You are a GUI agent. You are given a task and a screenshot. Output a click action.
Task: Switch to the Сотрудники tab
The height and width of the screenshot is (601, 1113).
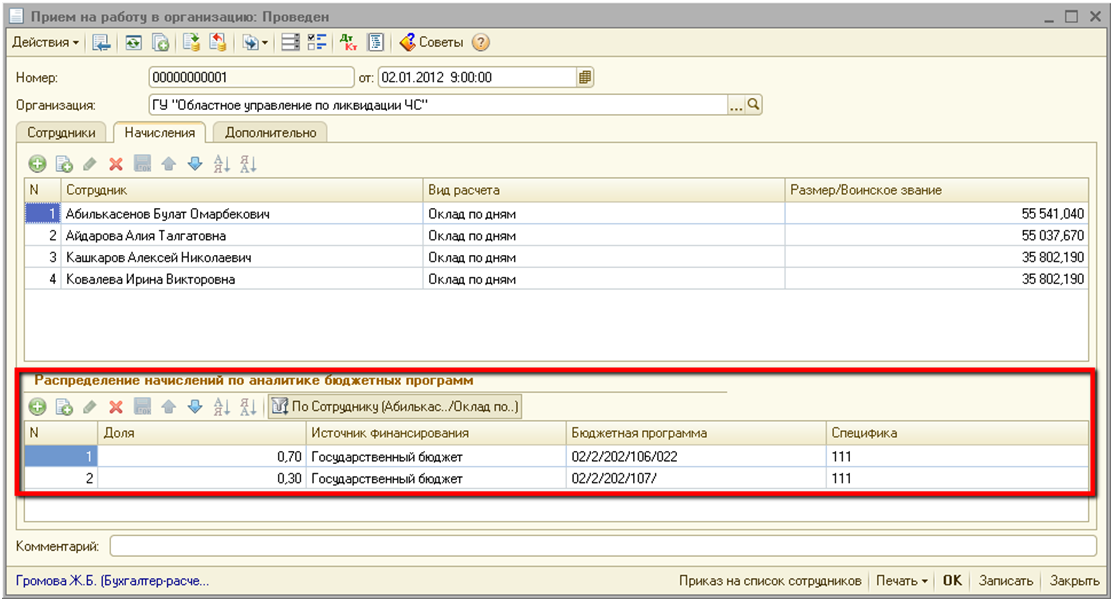(x=62, y=132)
